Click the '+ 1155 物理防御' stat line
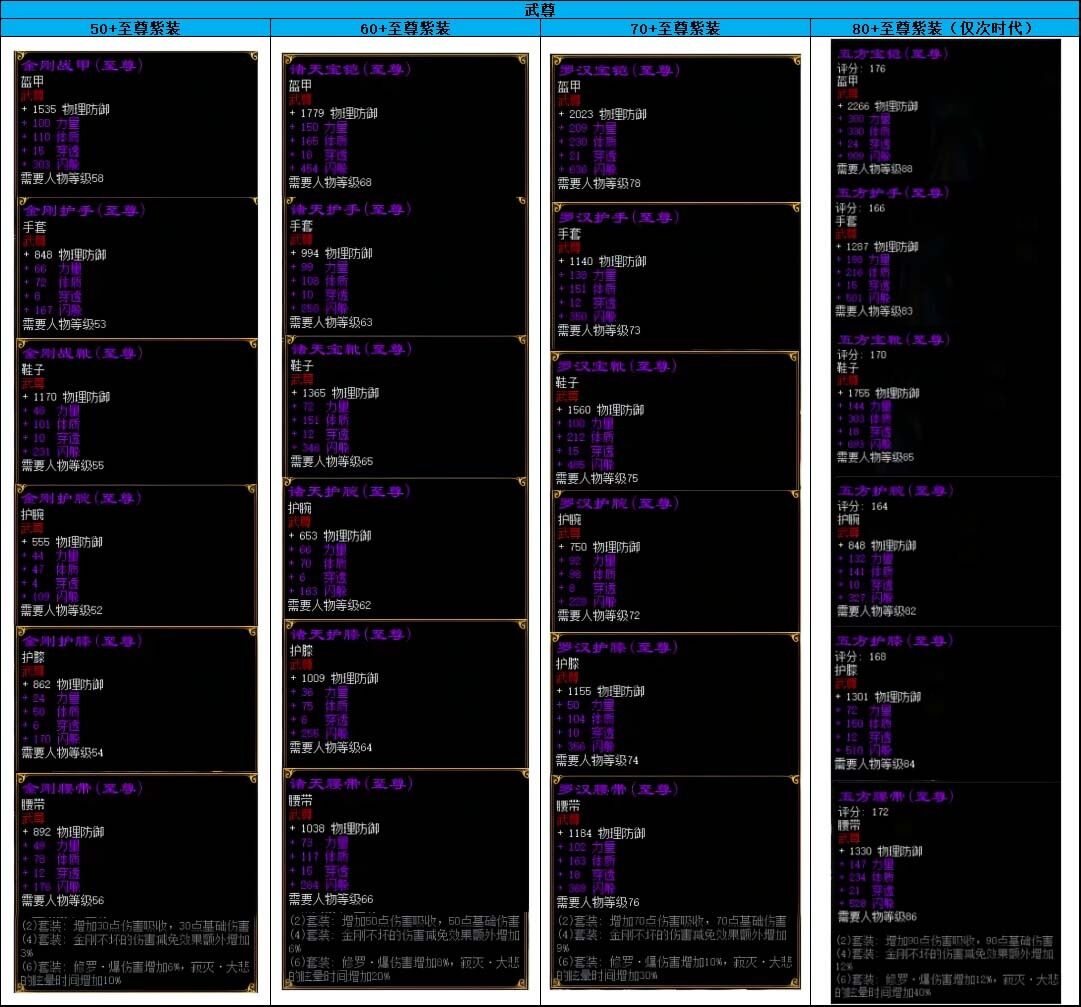Screen dimensions: 1081x1007 (x=600, y=691)
